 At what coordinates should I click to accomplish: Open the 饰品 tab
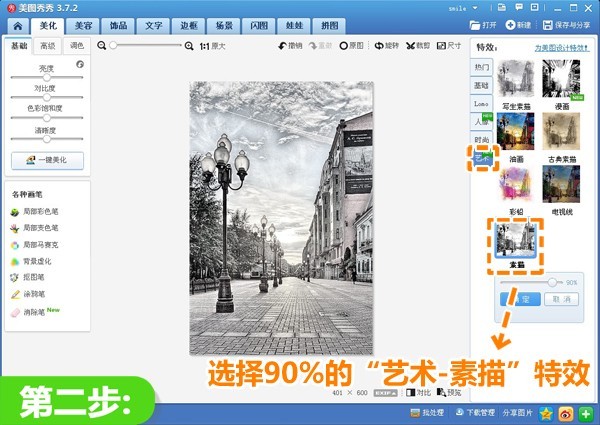click(118, 26)
